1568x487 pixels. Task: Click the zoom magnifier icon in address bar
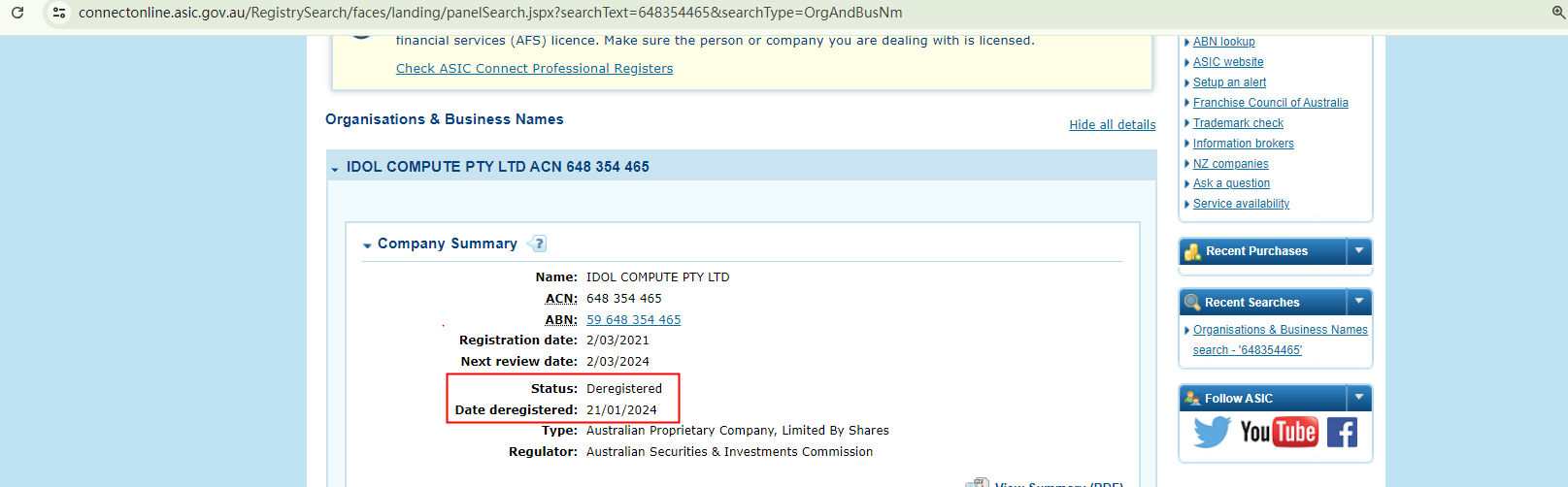1558,13
